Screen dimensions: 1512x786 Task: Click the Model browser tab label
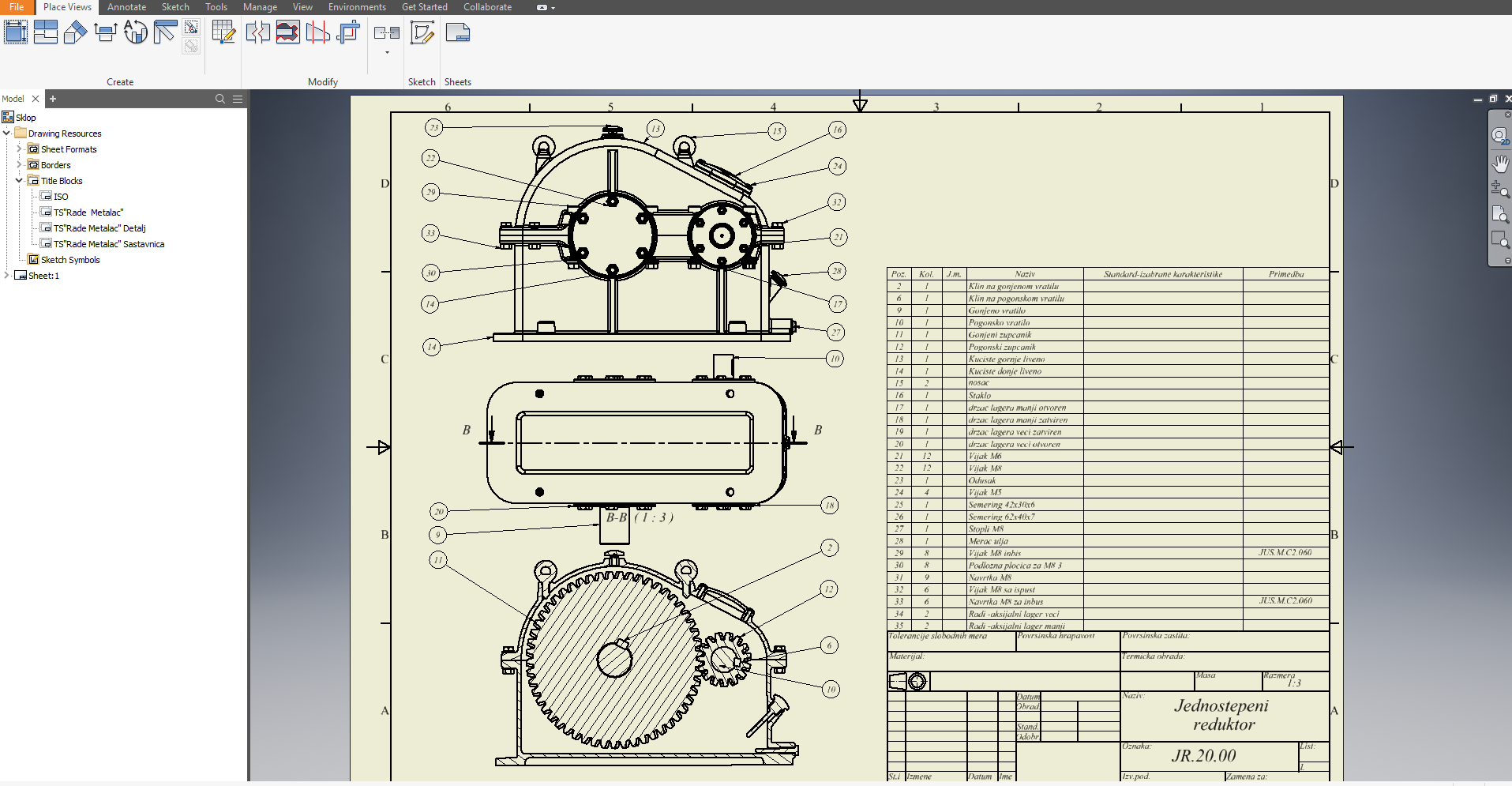13,99
